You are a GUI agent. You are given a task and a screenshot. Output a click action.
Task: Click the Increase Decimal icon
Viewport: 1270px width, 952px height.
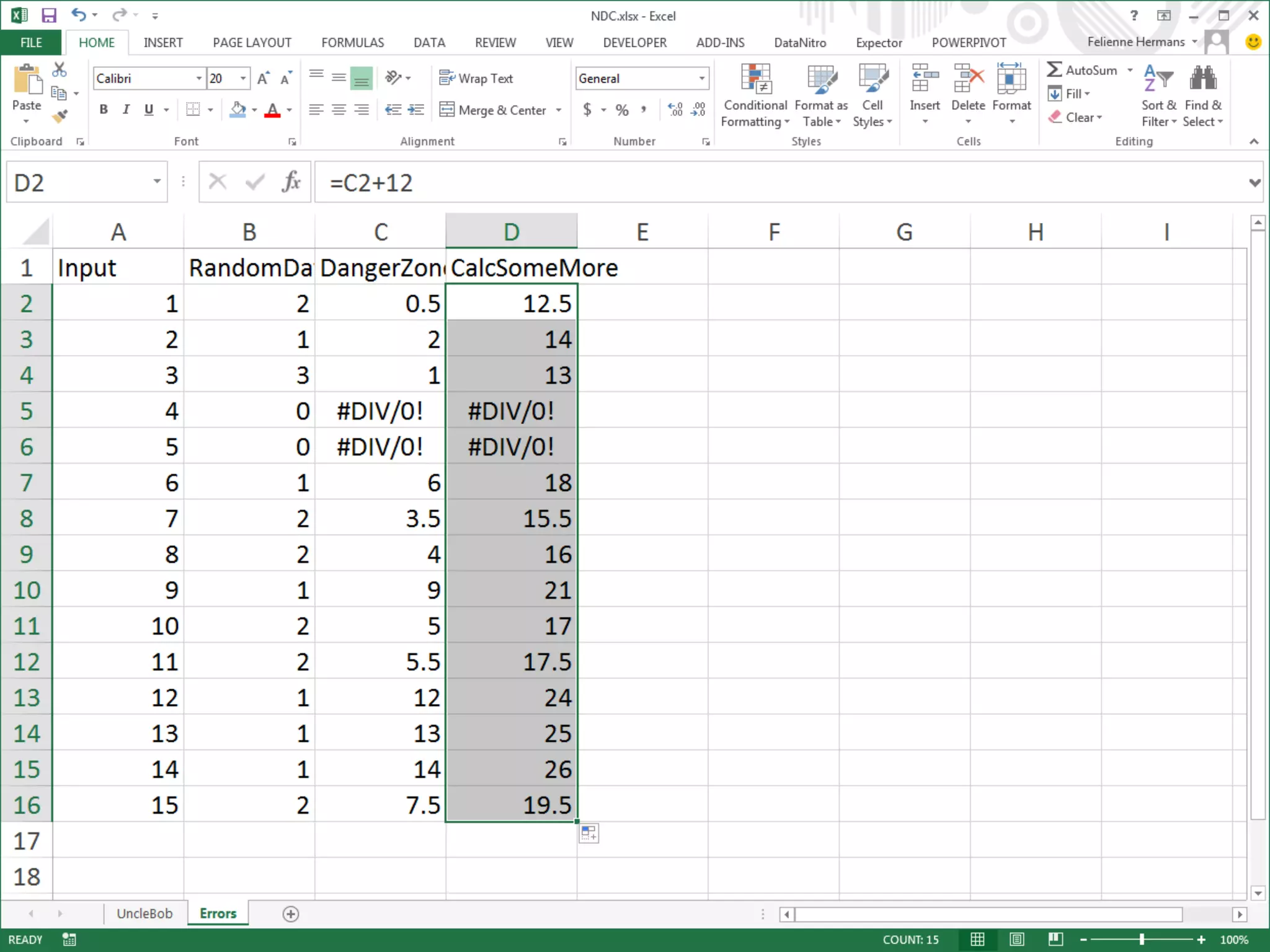[x=675, y=110]
